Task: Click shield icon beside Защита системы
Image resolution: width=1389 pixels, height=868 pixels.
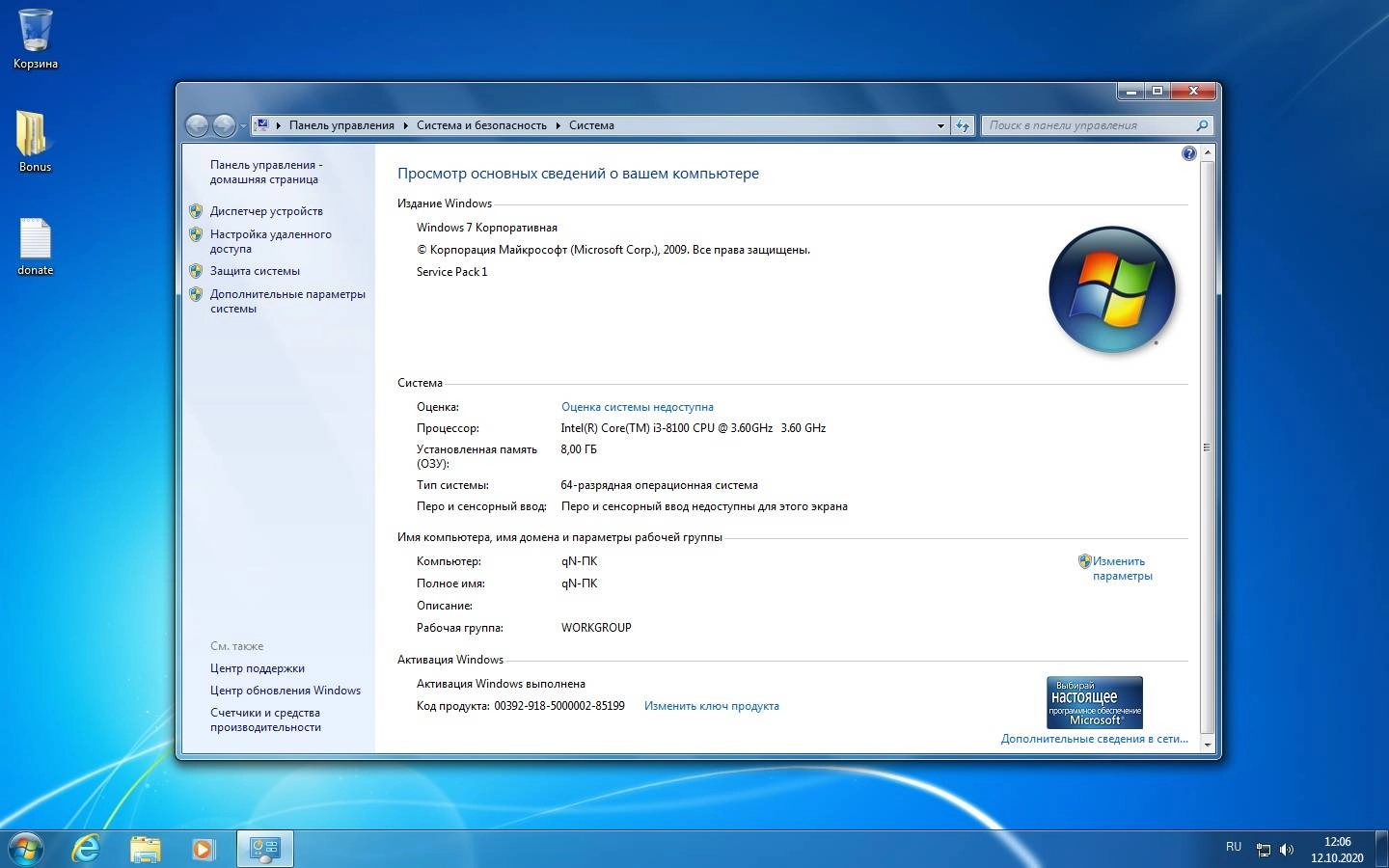Action: click(196, 271)
